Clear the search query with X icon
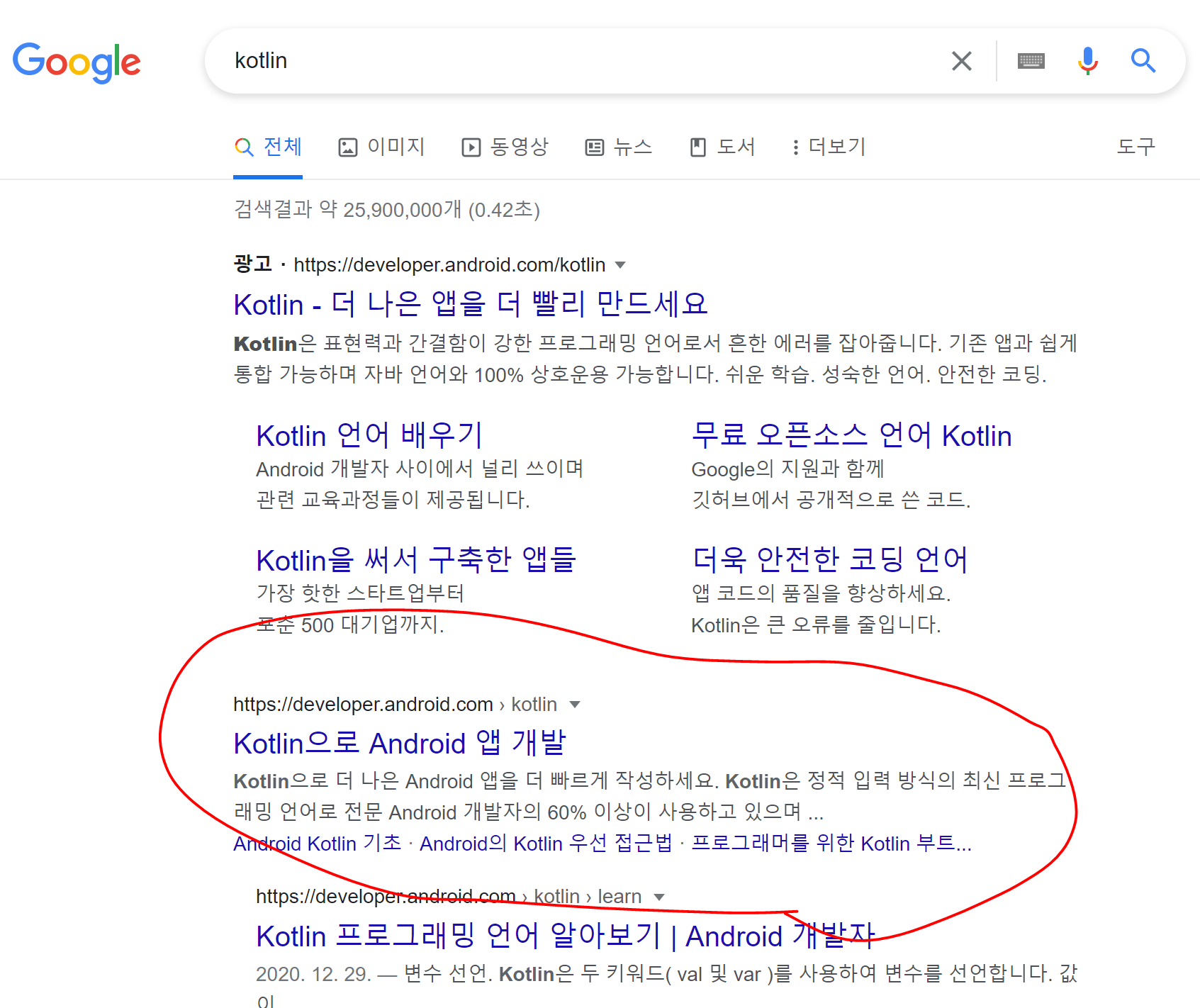The image size is (1200, 1008). click(961, 61)
